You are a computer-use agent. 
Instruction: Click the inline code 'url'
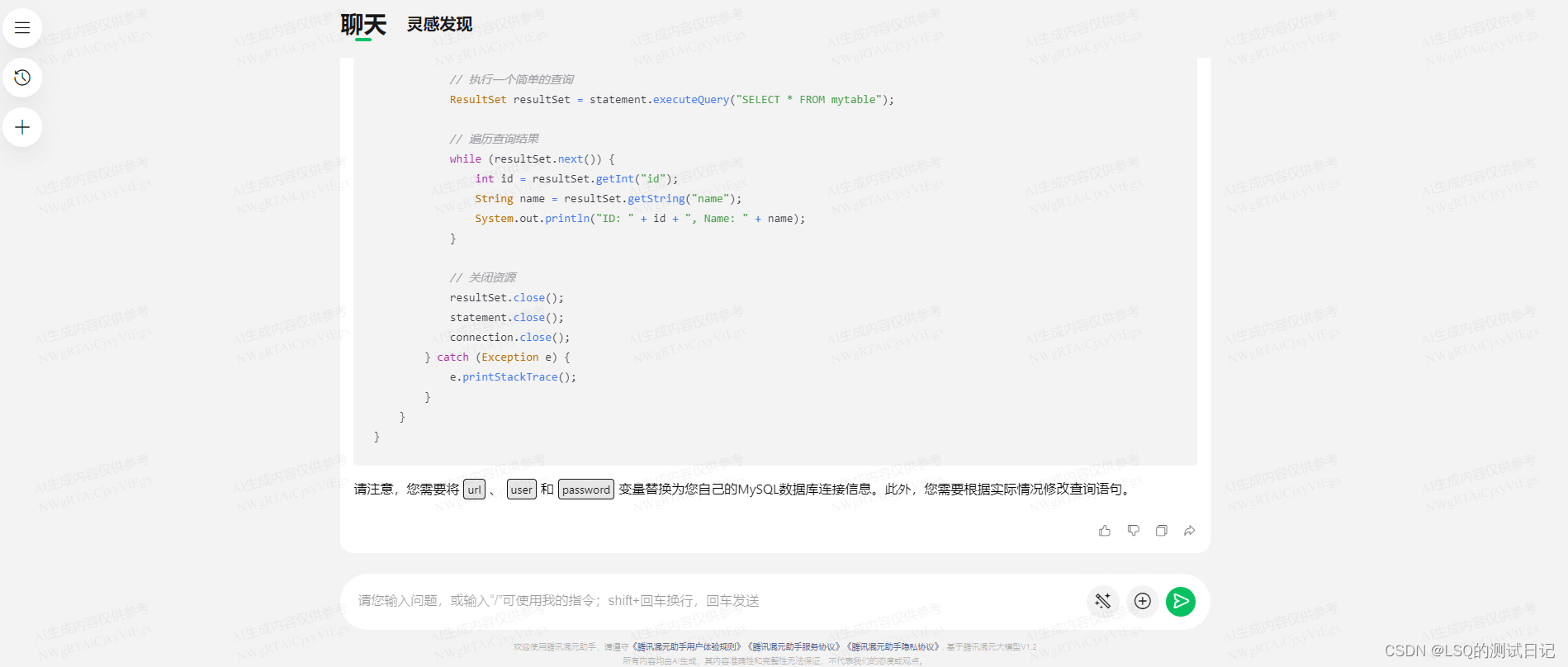point(474,490)
